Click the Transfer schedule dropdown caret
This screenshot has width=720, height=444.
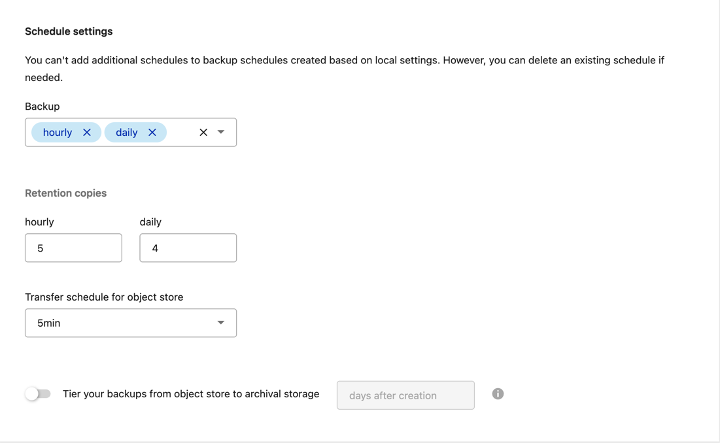pos(221,323)
